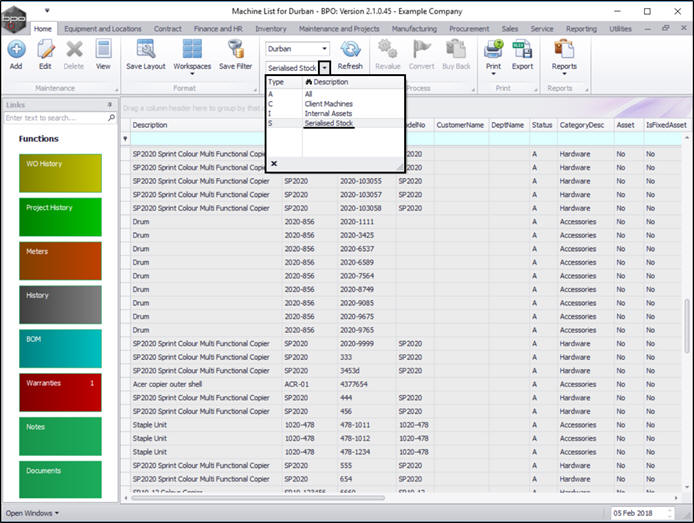This screenshot has height=523, width=694.
Task: Refresh the machine list
Action: (x=350, y=53)
